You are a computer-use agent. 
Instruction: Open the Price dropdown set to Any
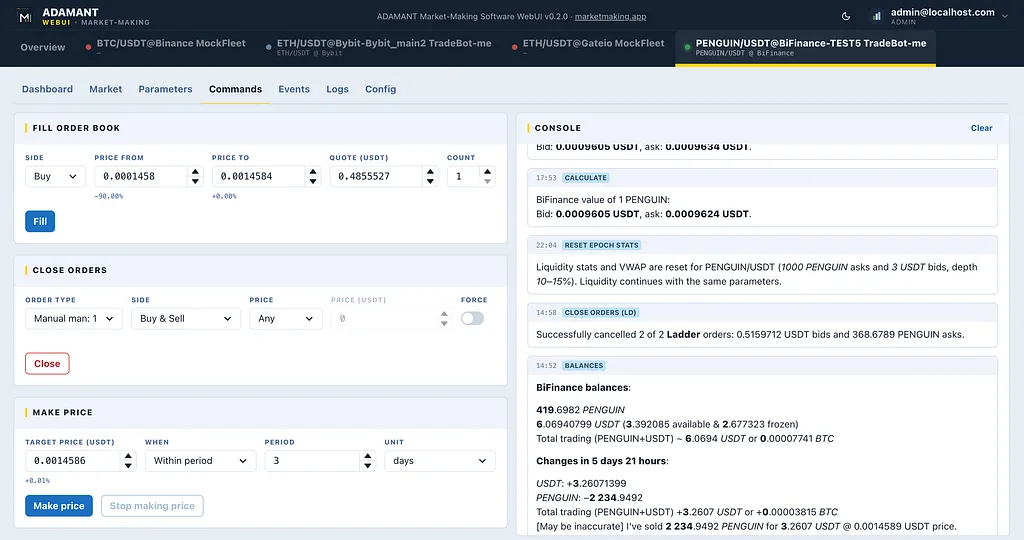(x=285, y=319)
